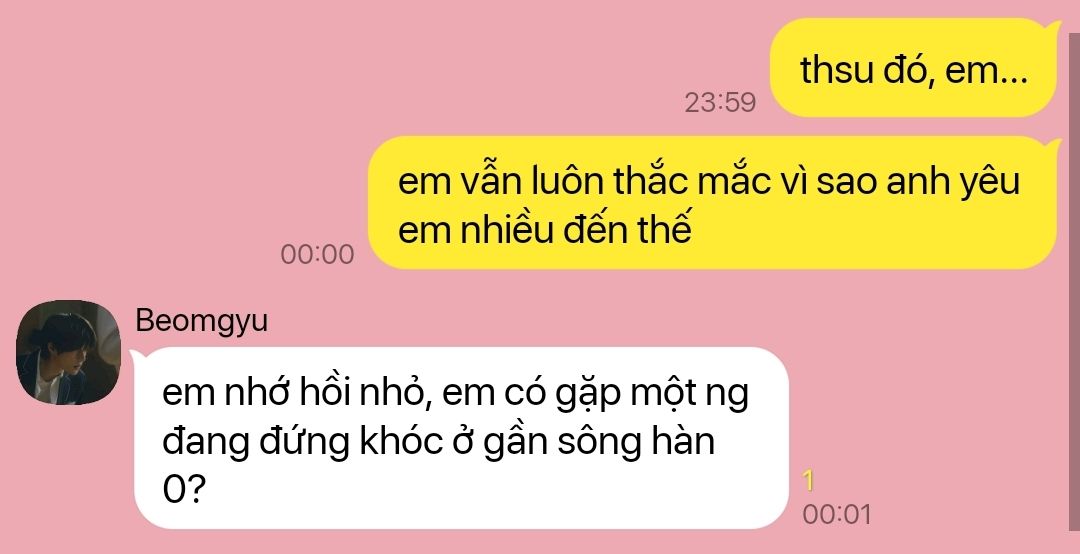
Task: Click the tail of Beomgyu's white bubble
Action: 138,356
